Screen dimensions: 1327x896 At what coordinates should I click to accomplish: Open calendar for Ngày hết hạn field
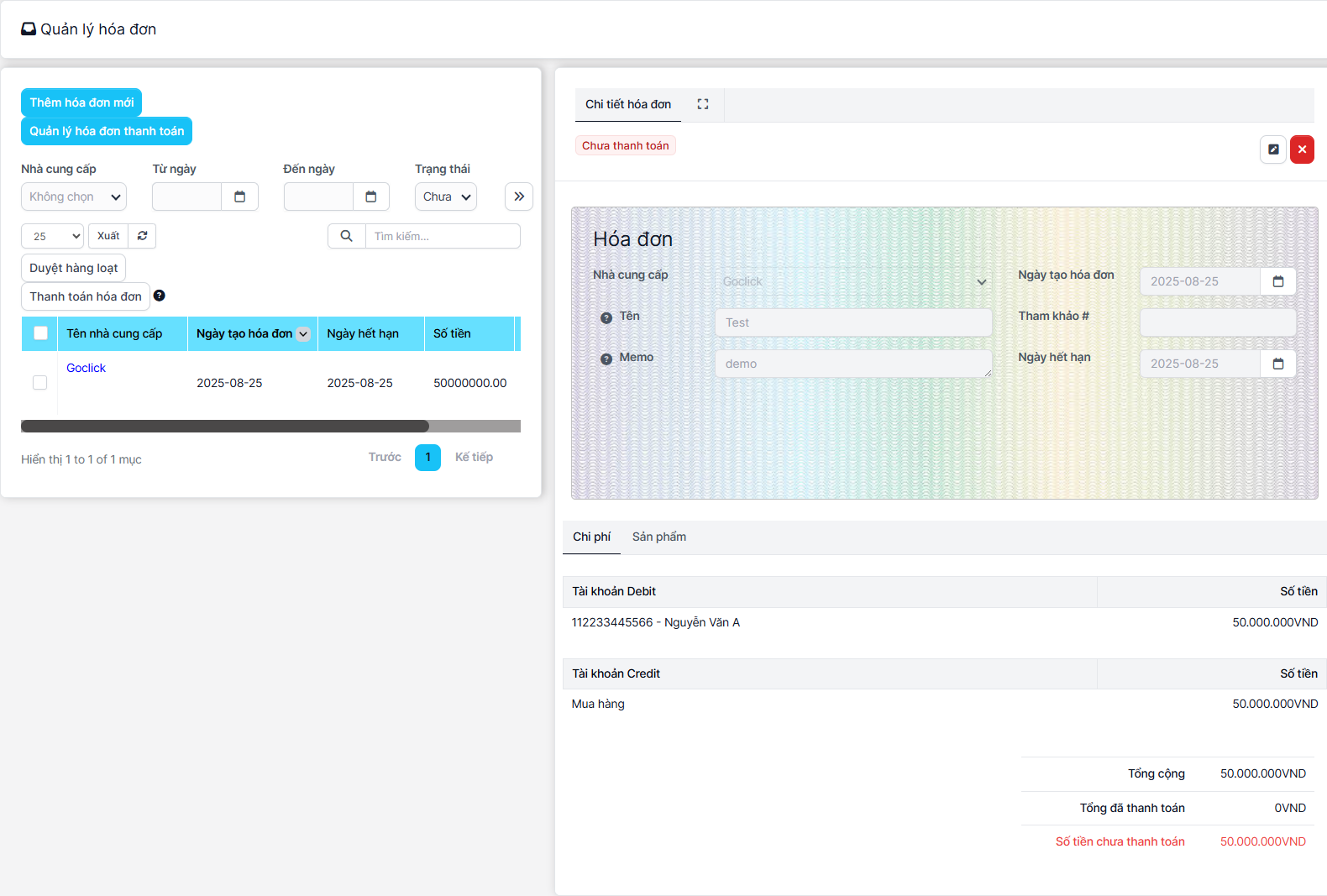(x=1278, y=364)
